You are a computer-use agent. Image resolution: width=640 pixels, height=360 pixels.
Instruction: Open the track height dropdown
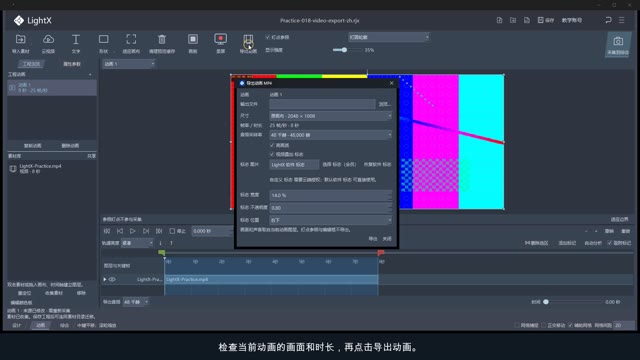pyautogui.click(x=137, y=243)
